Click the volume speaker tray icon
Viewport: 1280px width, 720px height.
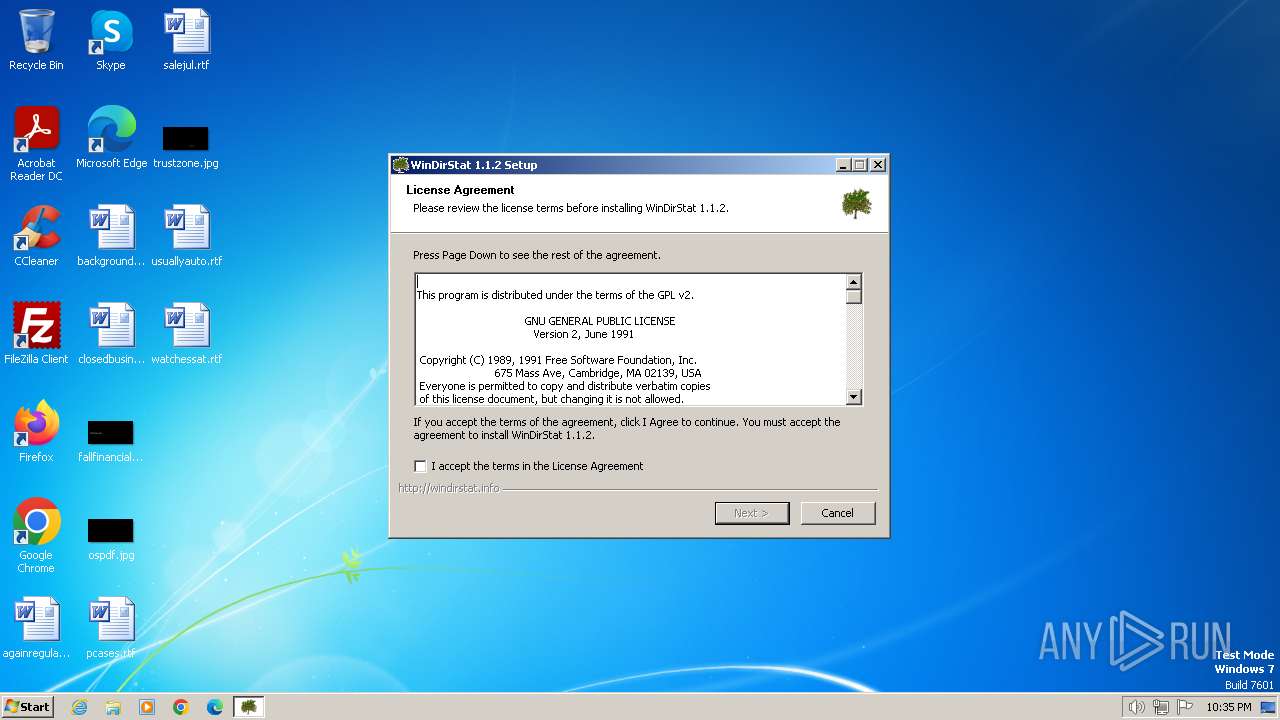[x=1136, y=707]
